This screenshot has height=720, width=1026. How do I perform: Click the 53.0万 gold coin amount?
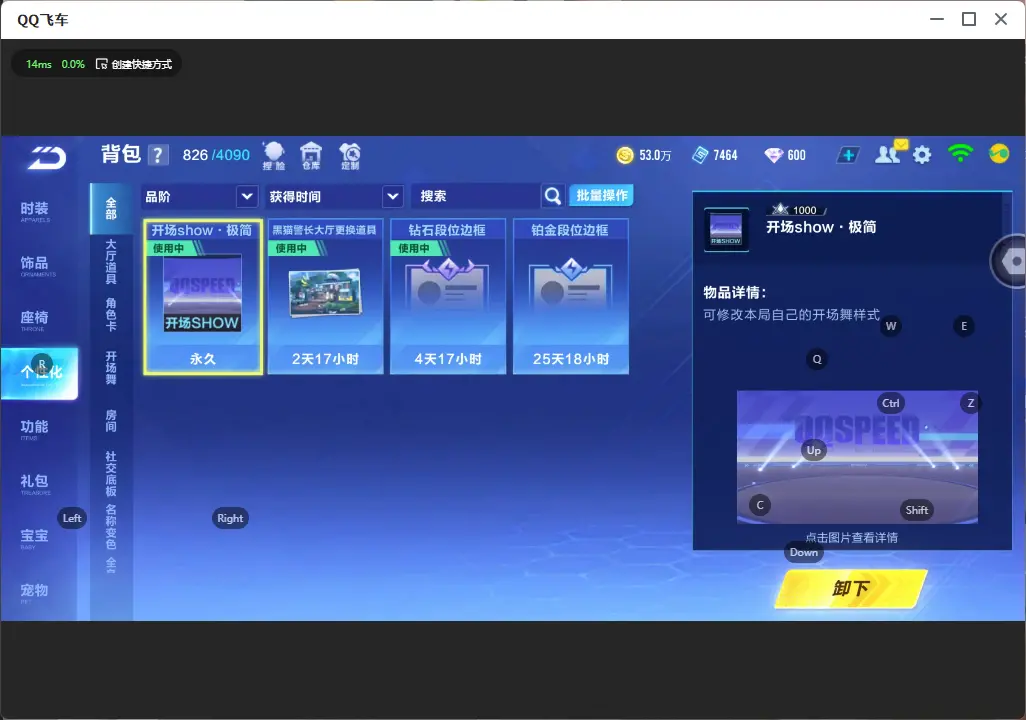coord(655,156)
